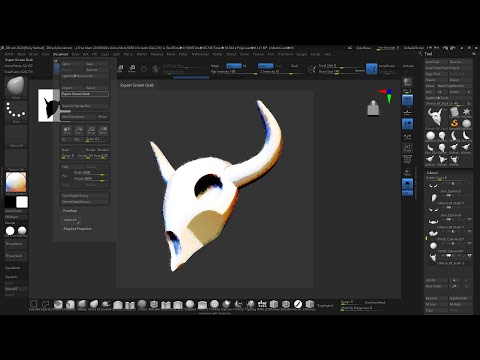Toggle BackfaceMask on the bottom shelf
This screenshot has width=480, height=360.
pos(375,303)
